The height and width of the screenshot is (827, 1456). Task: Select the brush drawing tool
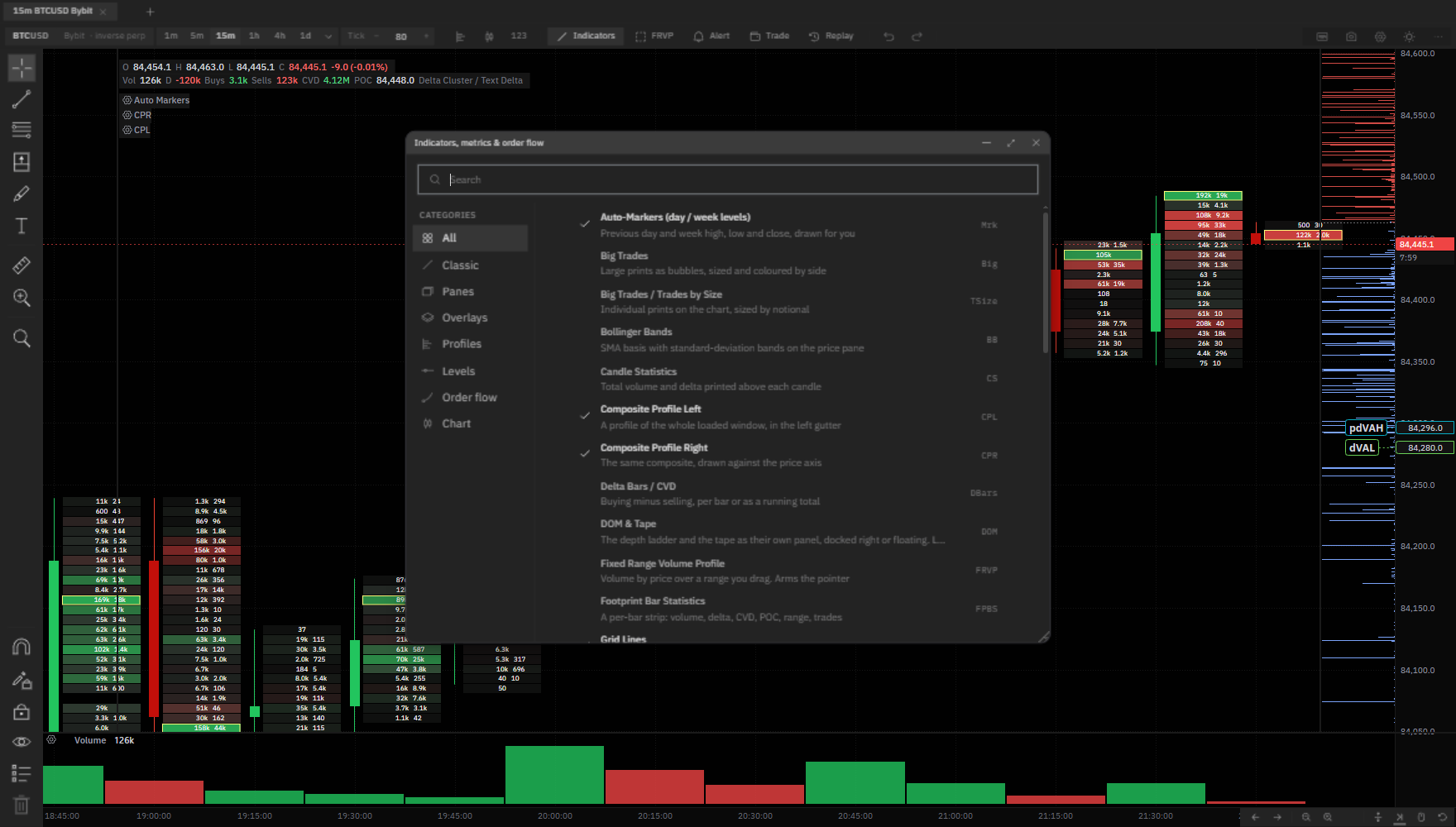pos(22,194)
